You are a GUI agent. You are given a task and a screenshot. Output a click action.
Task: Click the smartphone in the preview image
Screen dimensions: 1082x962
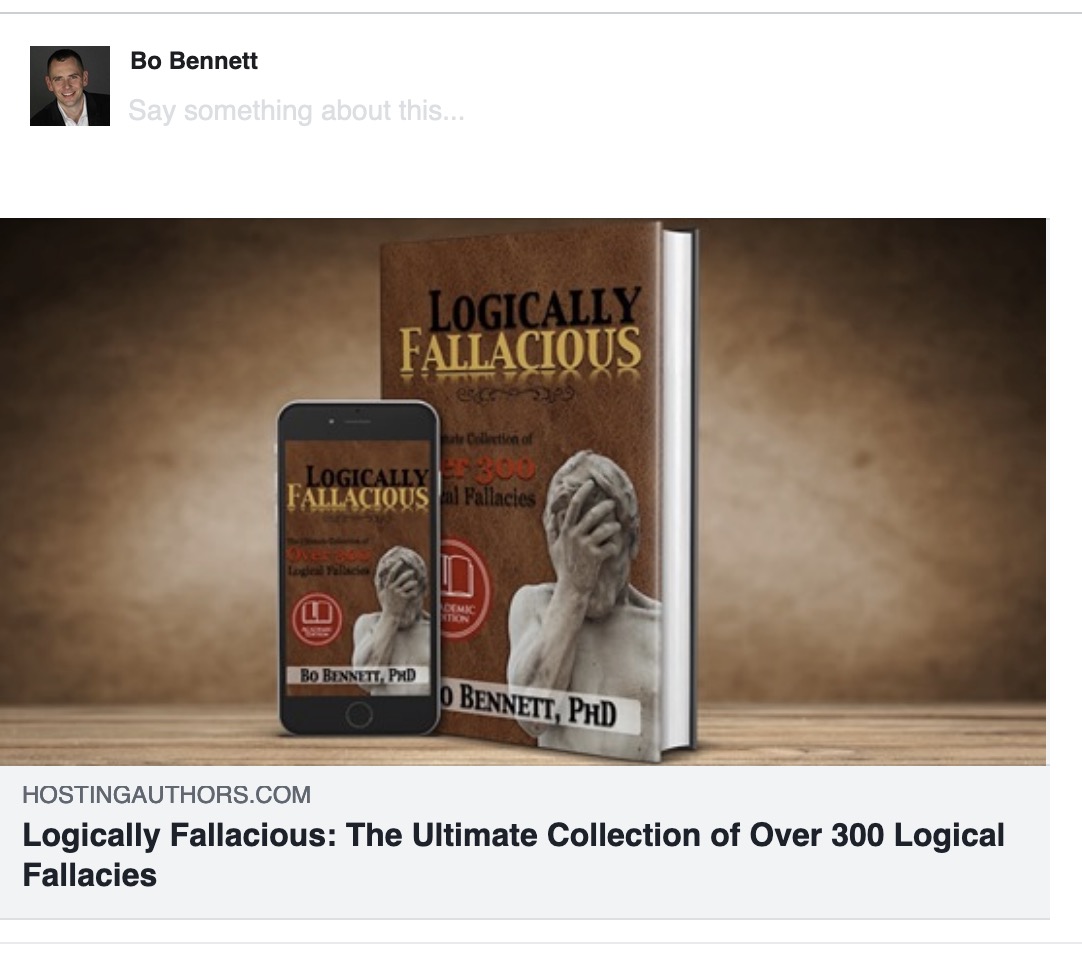pos(358,568)
